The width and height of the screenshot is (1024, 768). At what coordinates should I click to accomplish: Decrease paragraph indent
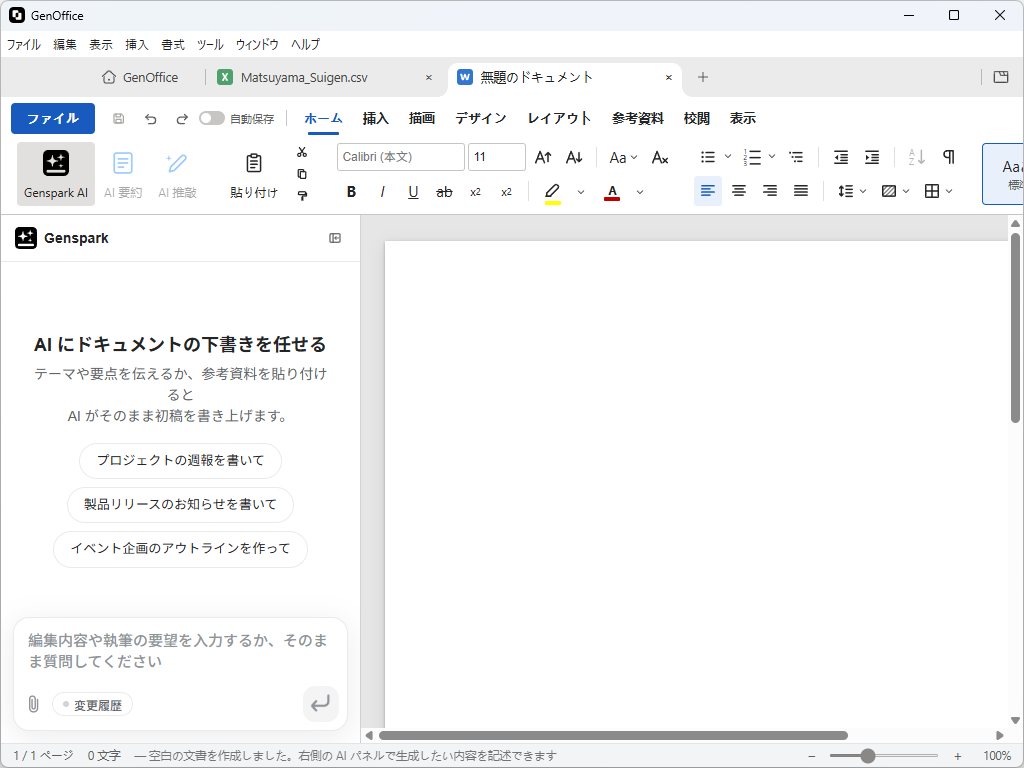pyautogui.click(x=841, y=157)
